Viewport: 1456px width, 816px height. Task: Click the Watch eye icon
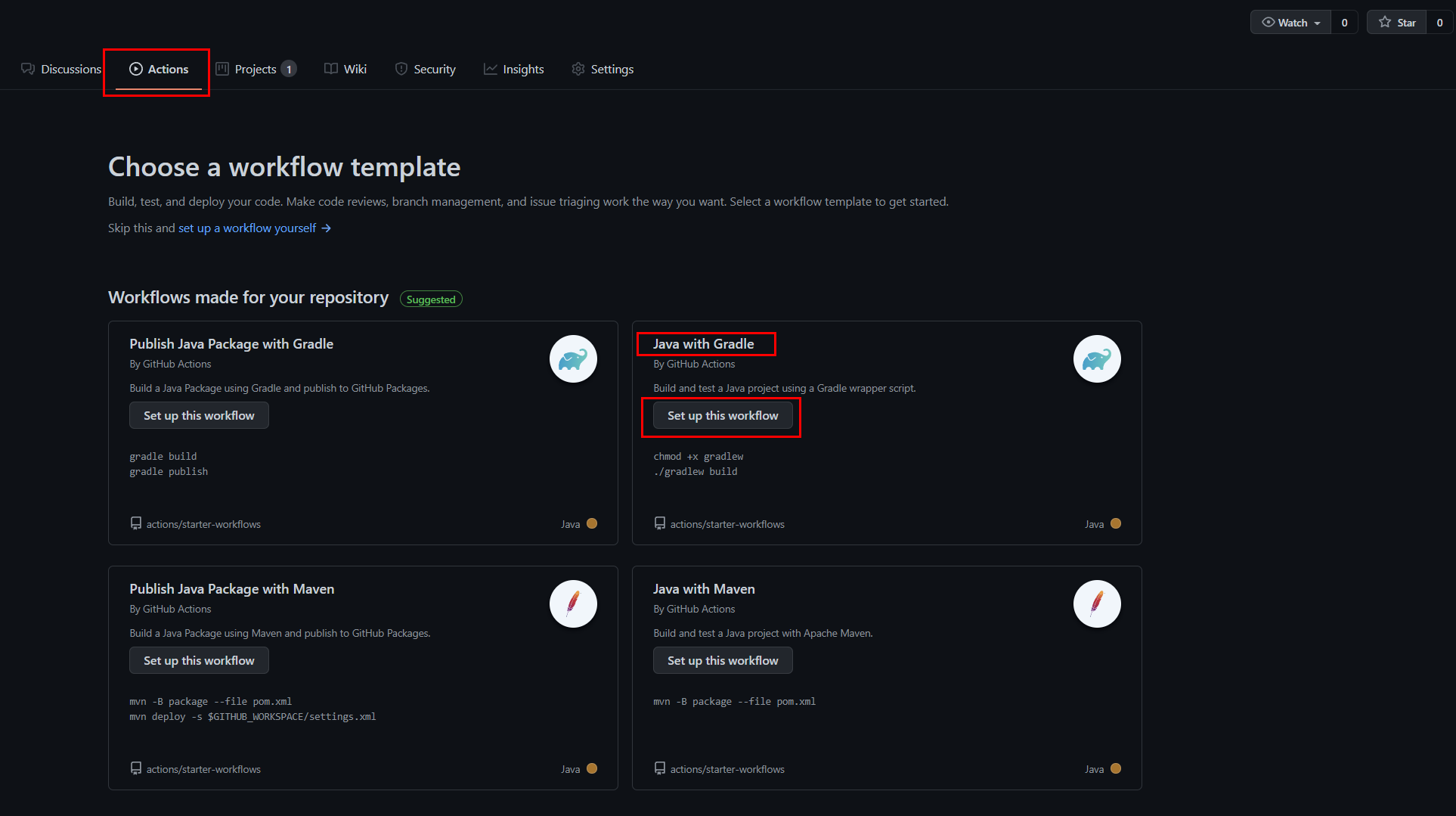click(x=1269, y=22)
